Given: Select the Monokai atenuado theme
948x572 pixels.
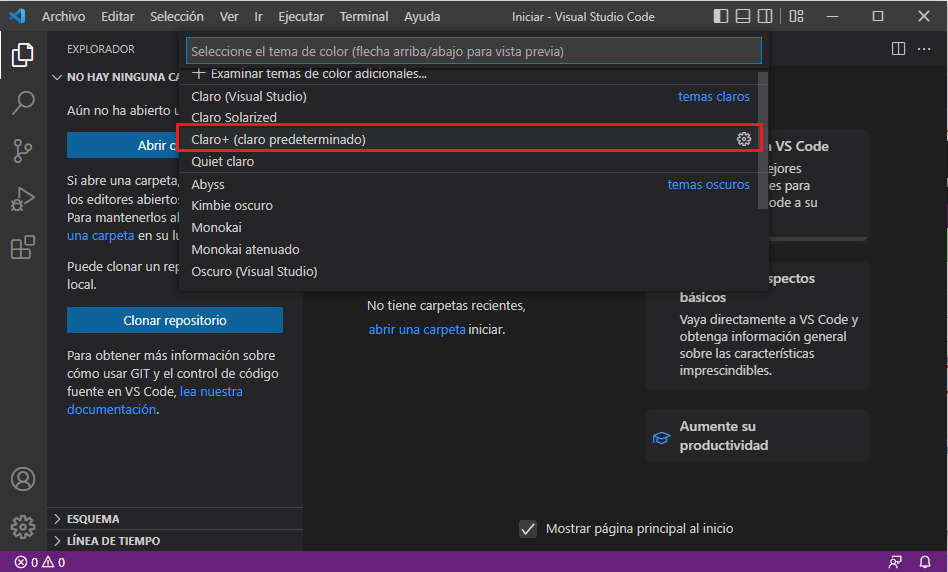Looking at the screenshot, I should [x=469, y=249].
